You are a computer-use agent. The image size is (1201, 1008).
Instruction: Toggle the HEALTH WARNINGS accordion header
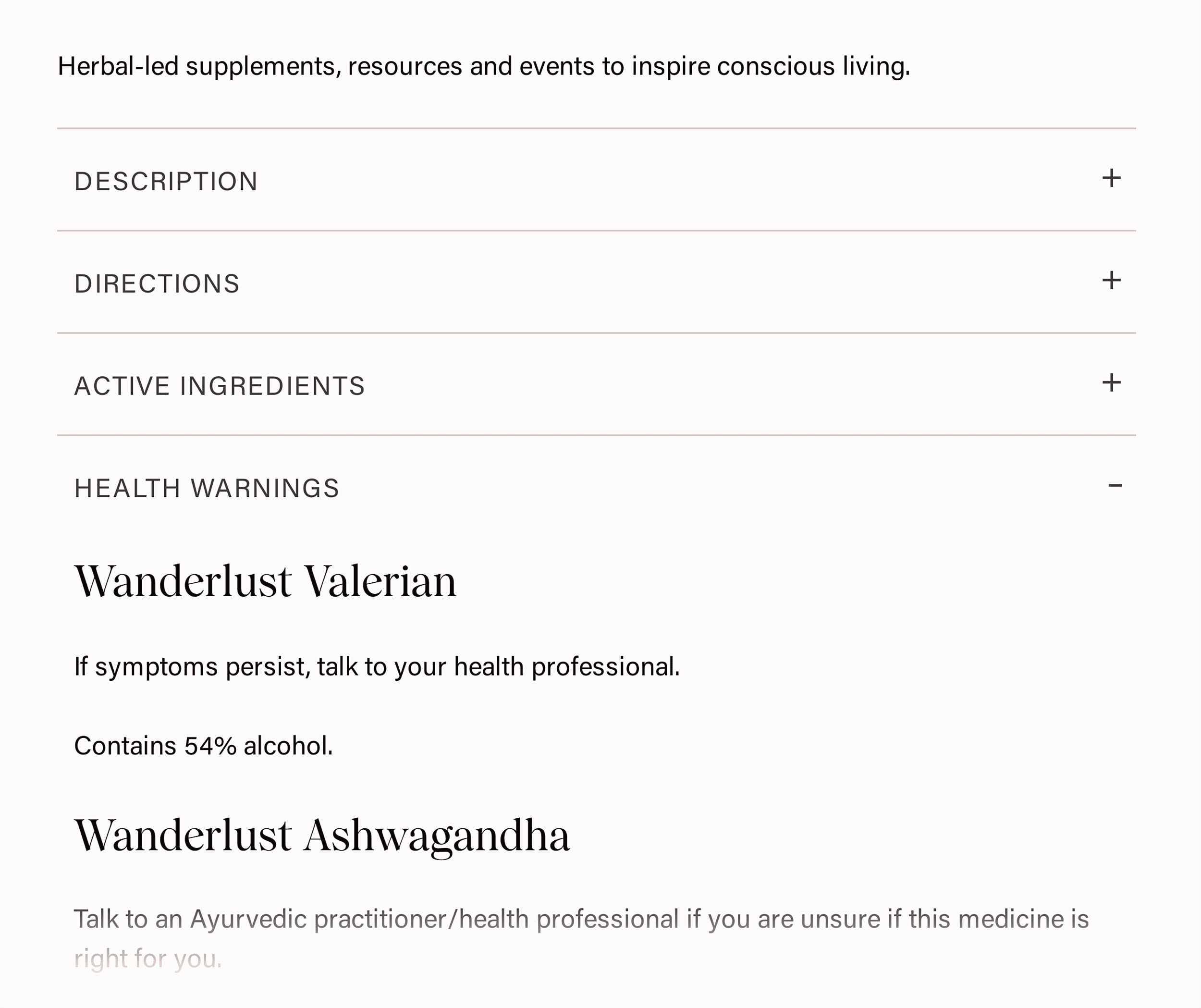pos(207,489)
